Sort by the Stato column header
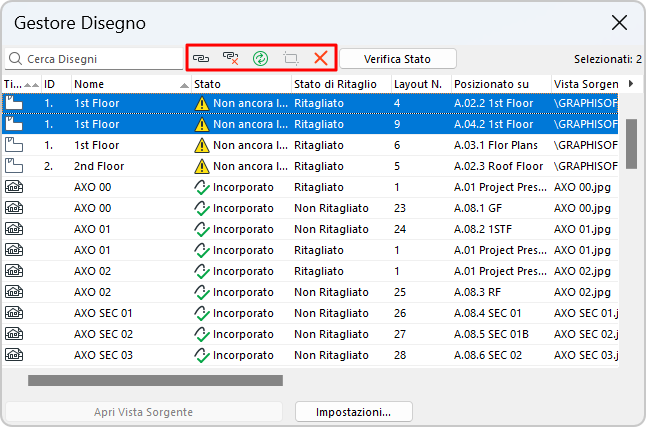The height and width of the screenshot is (427, 646). click(x=238, y=84)
